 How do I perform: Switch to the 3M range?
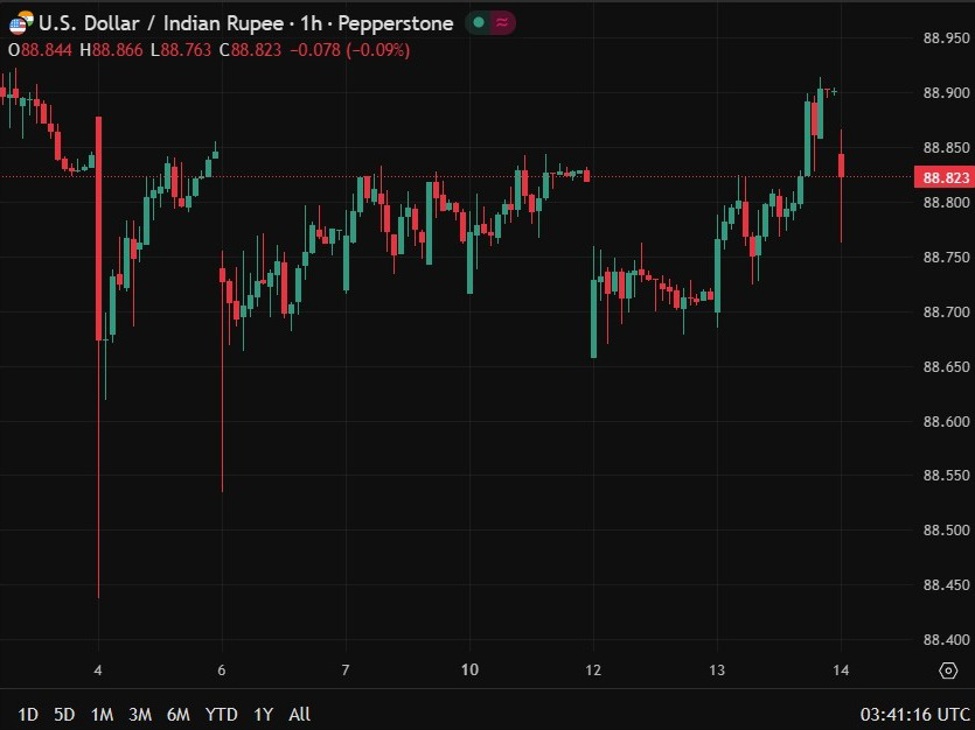(x=140, y=714)
